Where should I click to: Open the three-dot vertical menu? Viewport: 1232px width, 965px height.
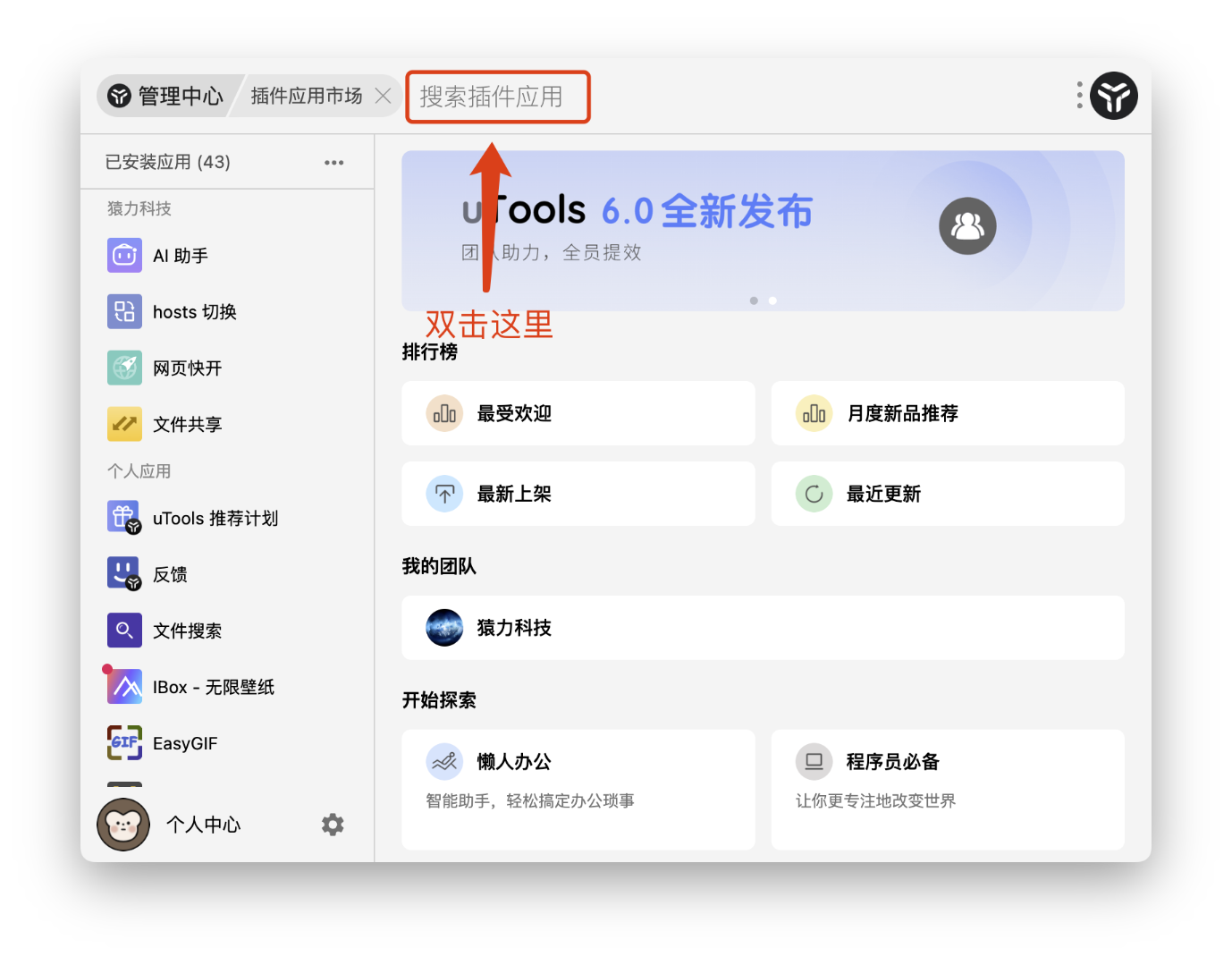[x=1080, y=95]
